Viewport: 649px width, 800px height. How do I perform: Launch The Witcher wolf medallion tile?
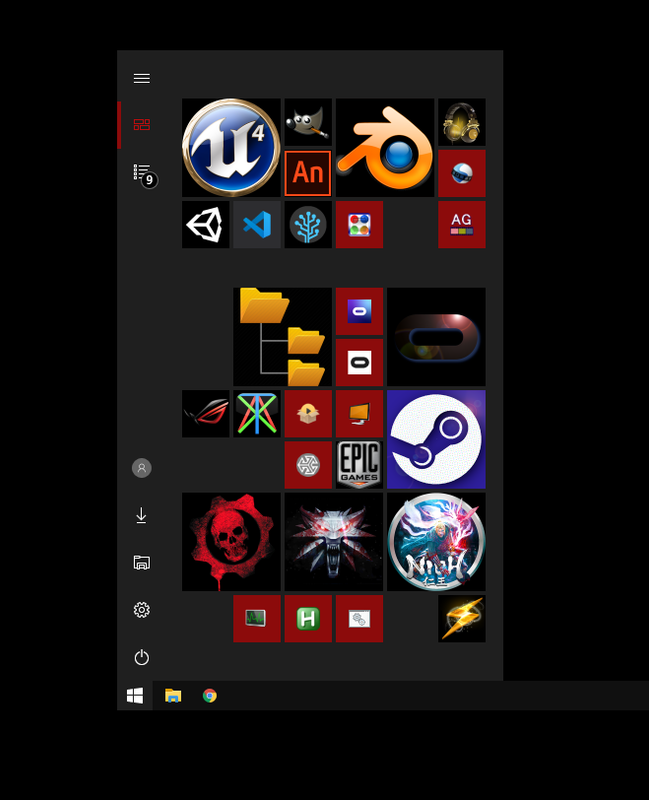(334, 542)
